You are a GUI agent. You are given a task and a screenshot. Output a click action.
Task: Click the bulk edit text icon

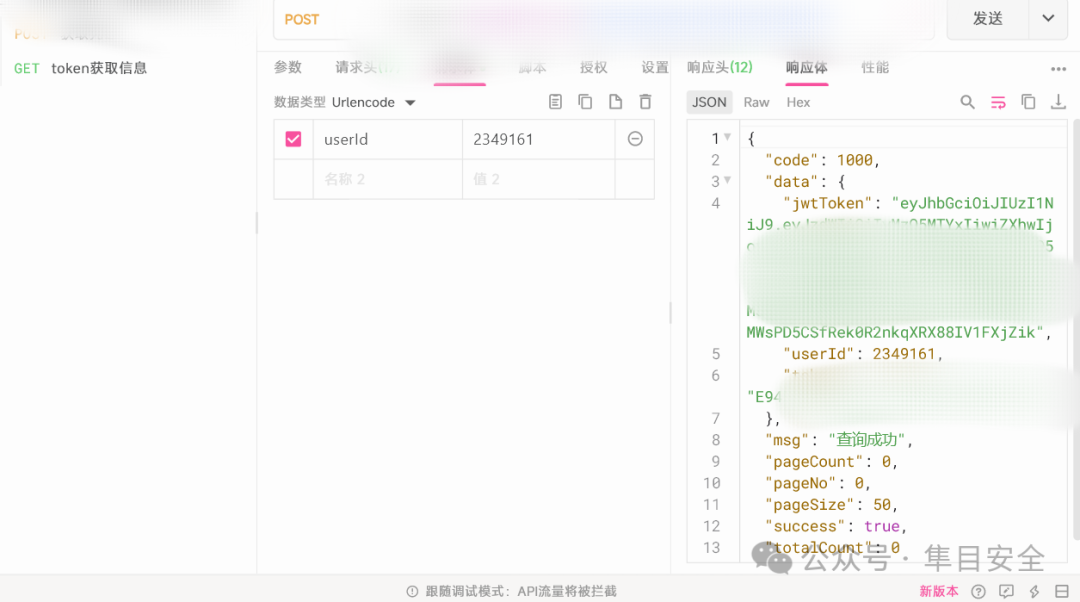click(x=555, y=102)
